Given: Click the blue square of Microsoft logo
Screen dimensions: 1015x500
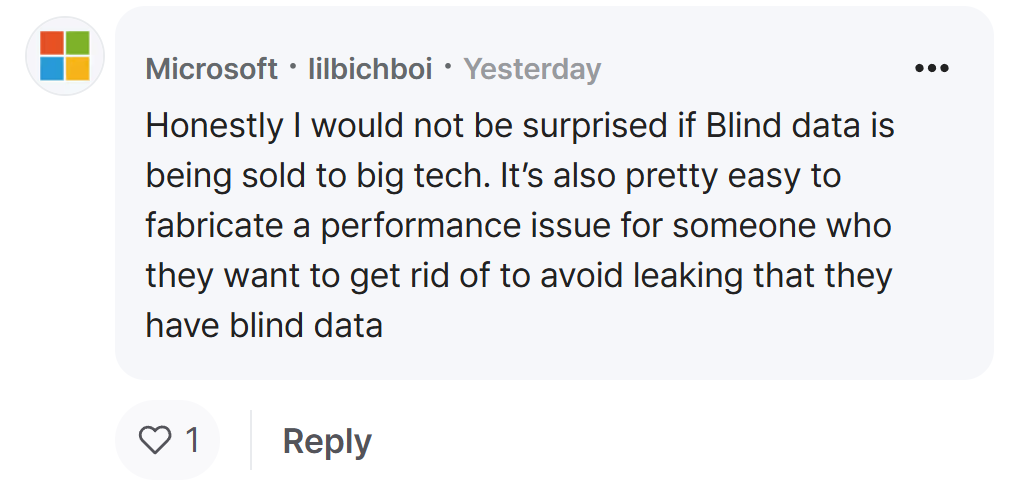Looking at the screenshot, I should click(52, 69).
